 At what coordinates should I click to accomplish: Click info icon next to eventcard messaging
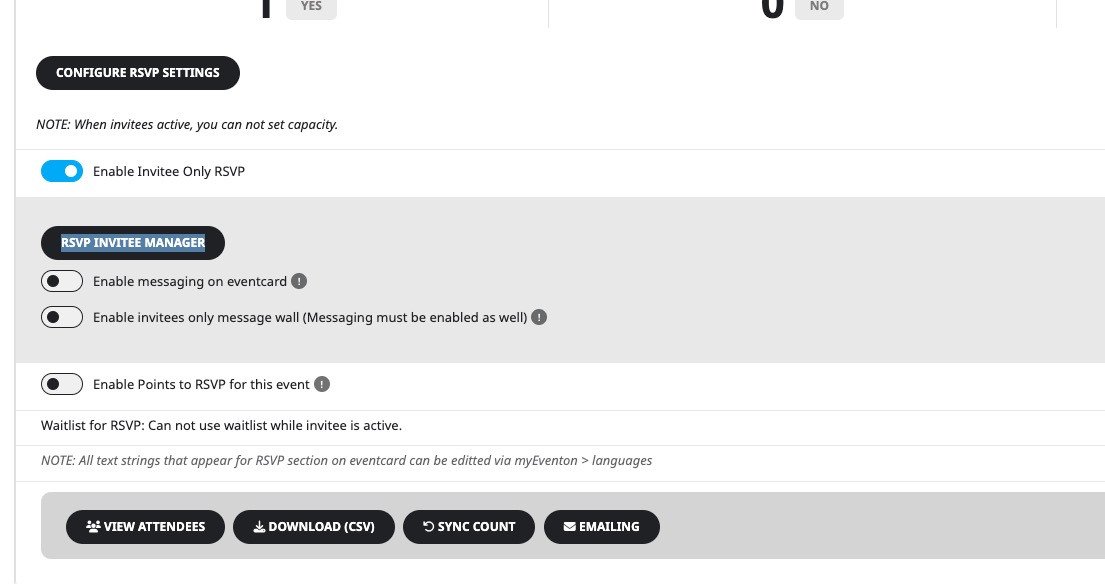click(x=299, y=281)
